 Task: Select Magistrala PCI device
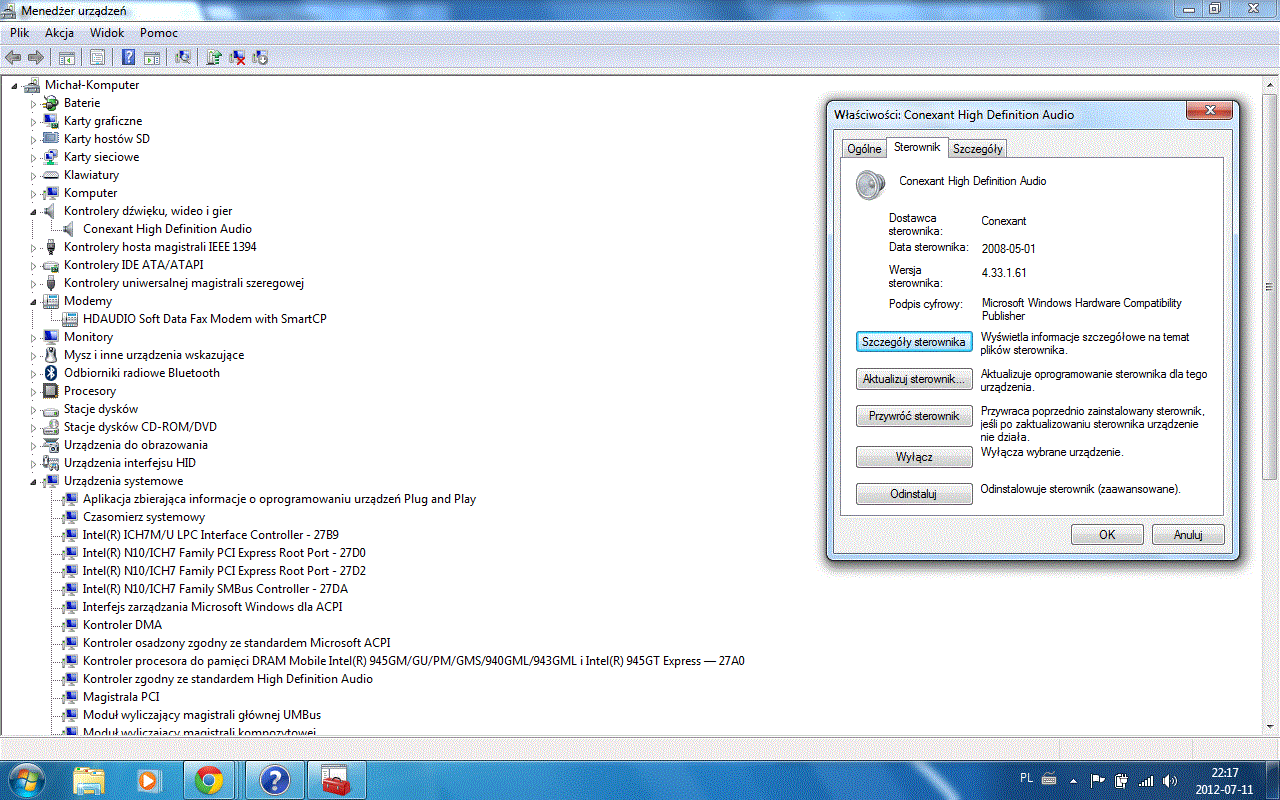(x=121, y=697)
